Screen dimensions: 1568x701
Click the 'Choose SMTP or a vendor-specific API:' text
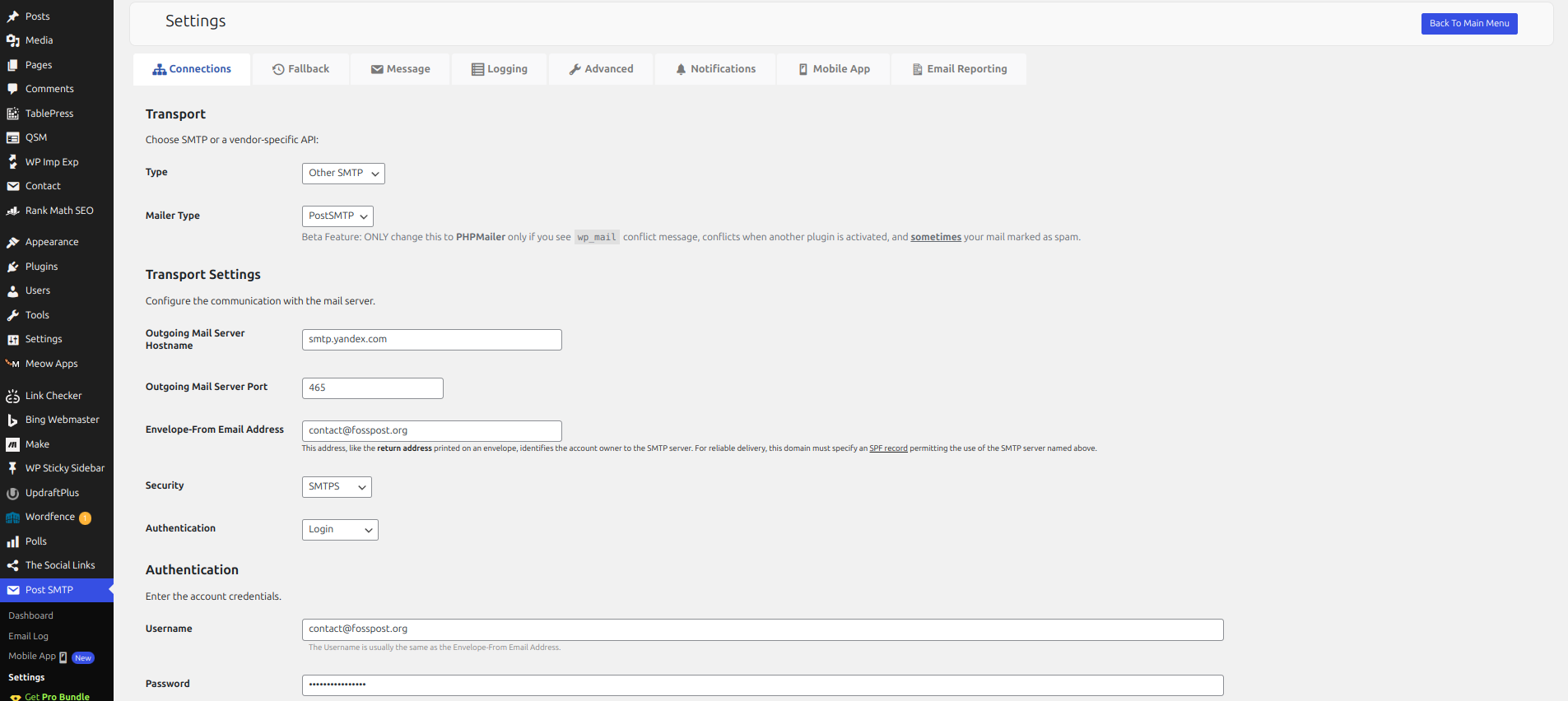point(232,140)
